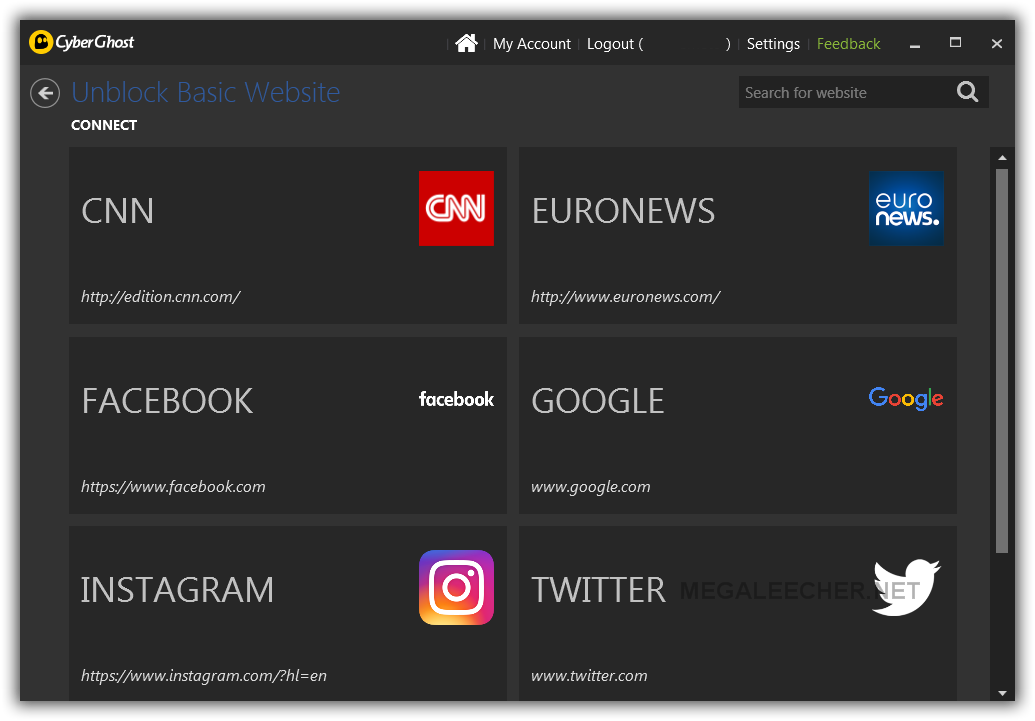Click the white facebook logo
This screenshot has width=1035, height=721.
(x=456, y=399)
